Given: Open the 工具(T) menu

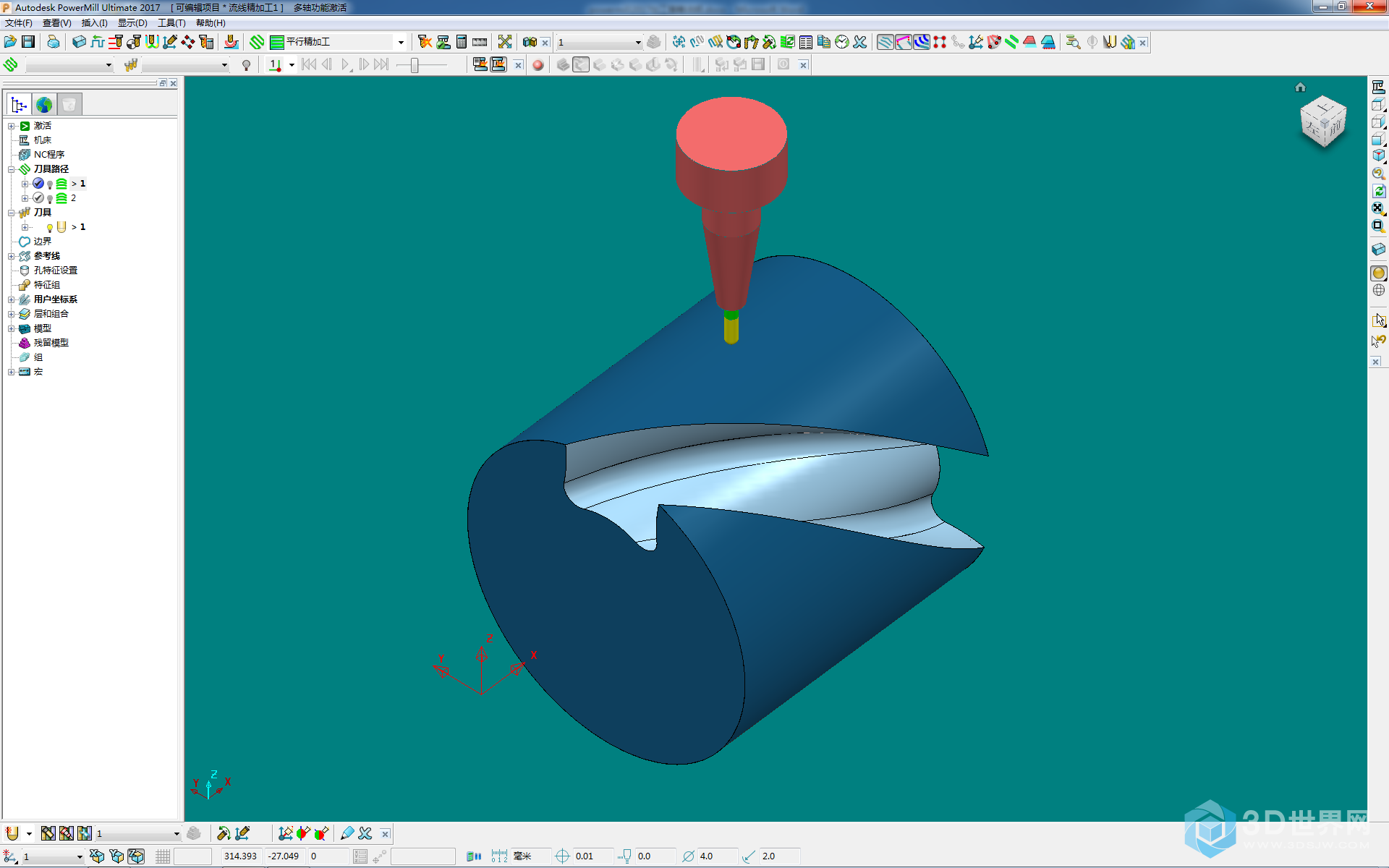Looking at the screenshot, I should 171,23.
